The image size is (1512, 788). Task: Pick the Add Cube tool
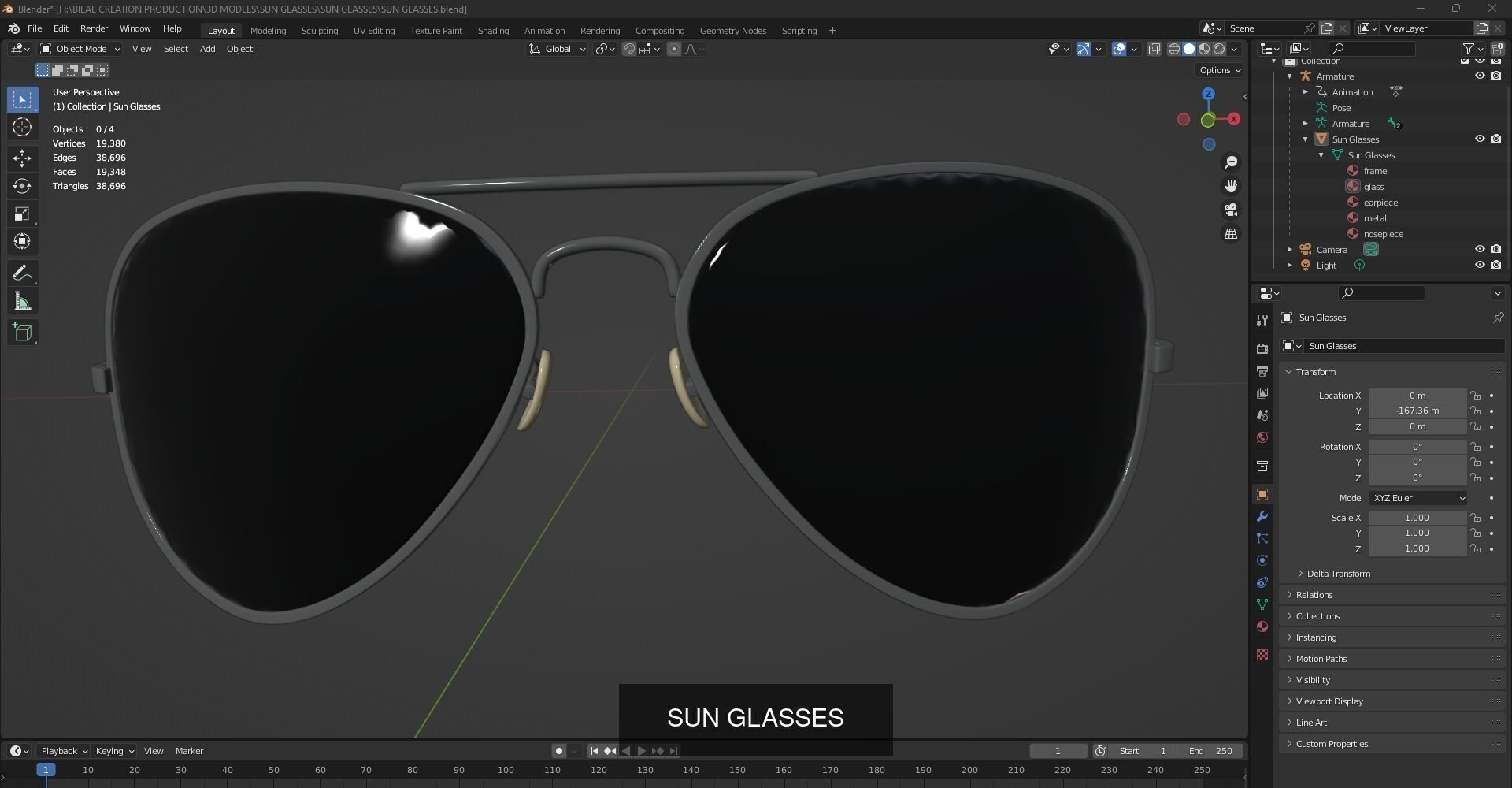pos(22,333)
